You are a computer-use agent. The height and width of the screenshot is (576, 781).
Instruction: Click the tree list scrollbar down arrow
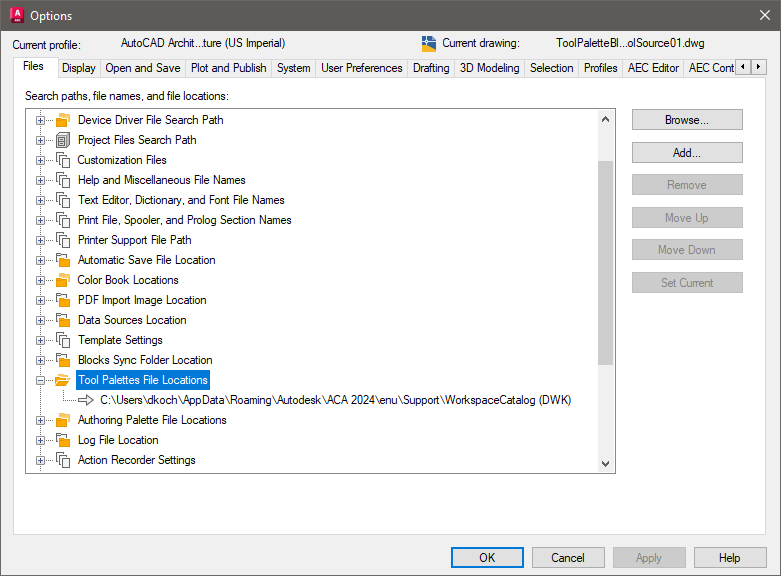[605, 463]
